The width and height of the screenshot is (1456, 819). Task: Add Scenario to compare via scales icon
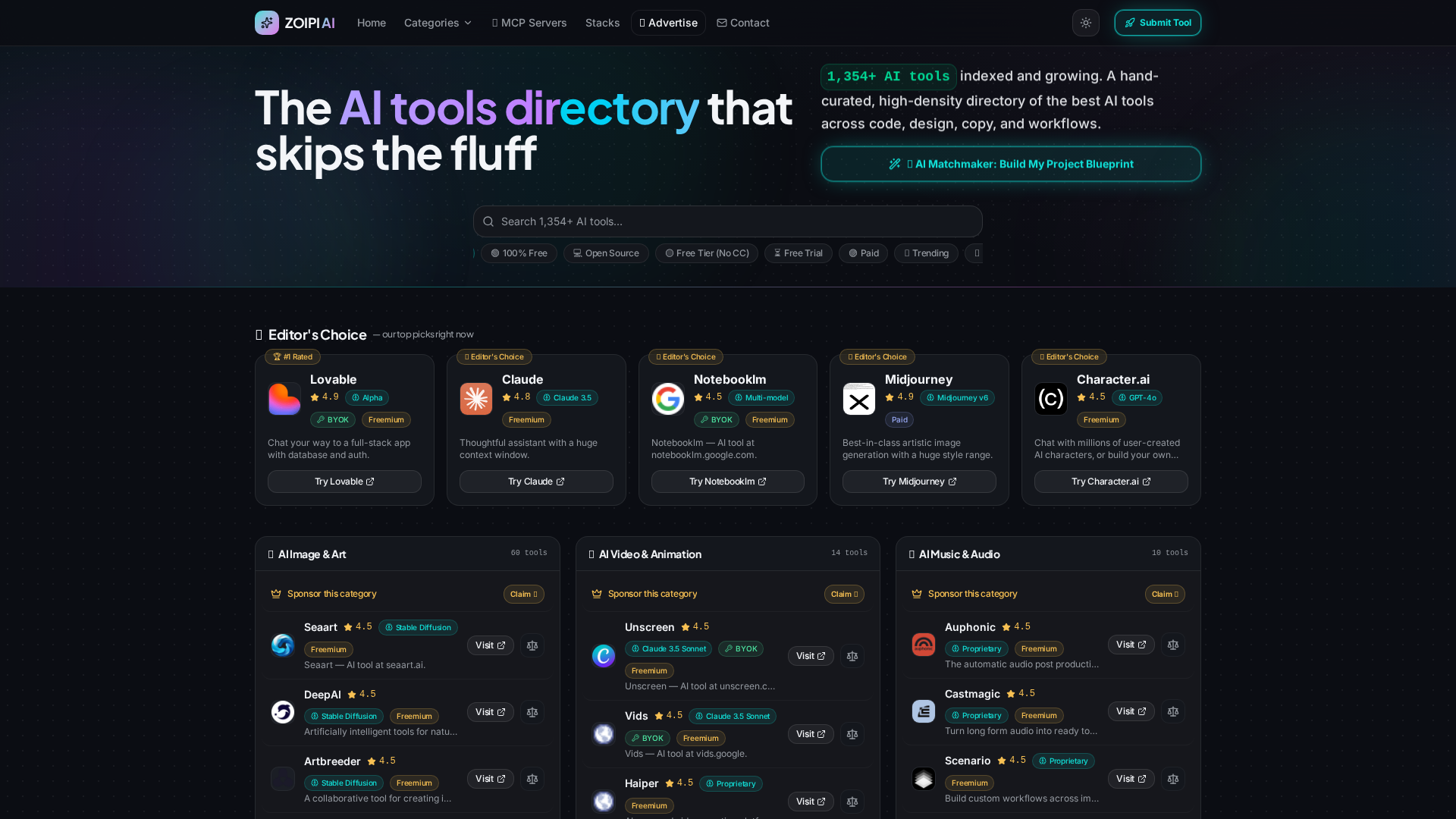[x=1173, y=779]
